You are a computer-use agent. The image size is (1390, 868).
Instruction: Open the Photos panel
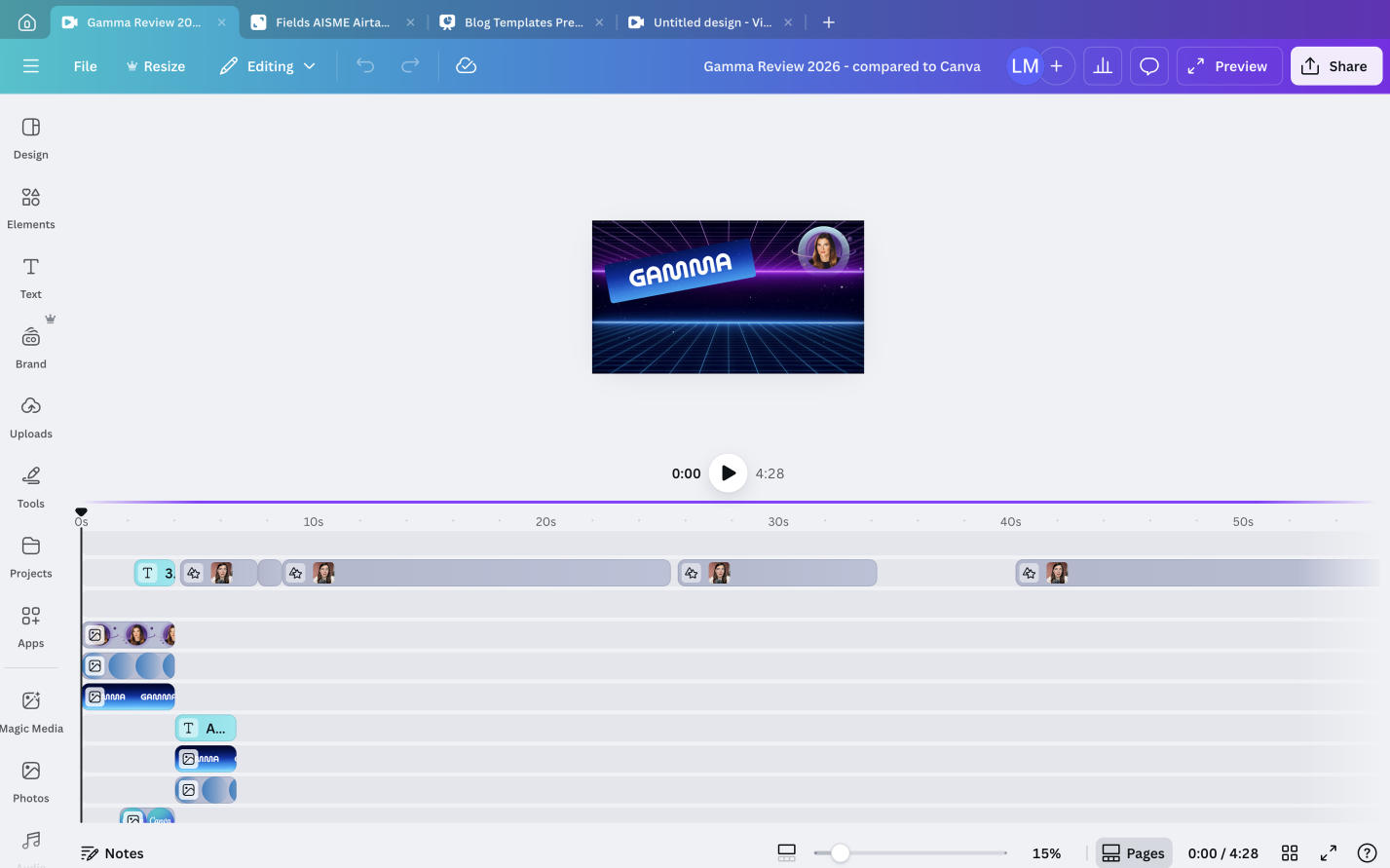coord(30,778)
